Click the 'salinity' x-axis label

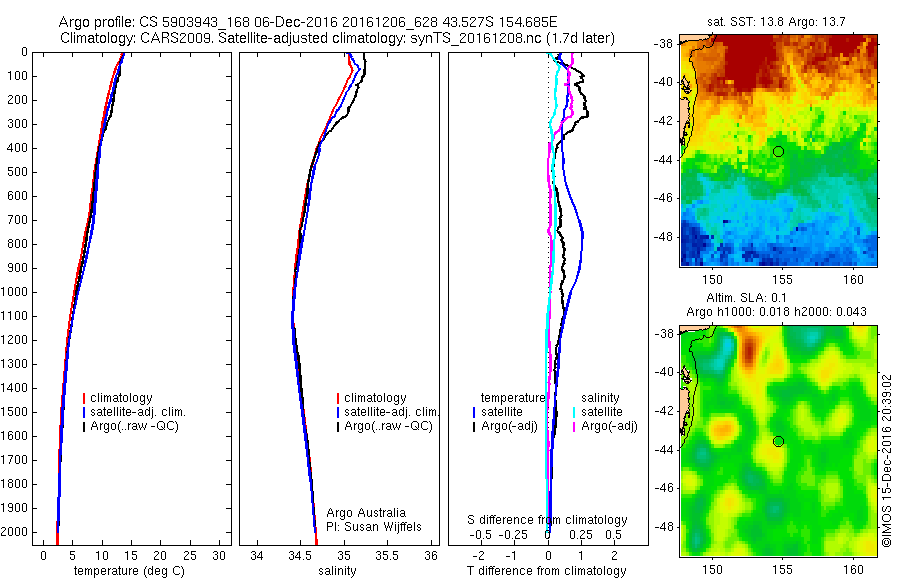point(337,571)
